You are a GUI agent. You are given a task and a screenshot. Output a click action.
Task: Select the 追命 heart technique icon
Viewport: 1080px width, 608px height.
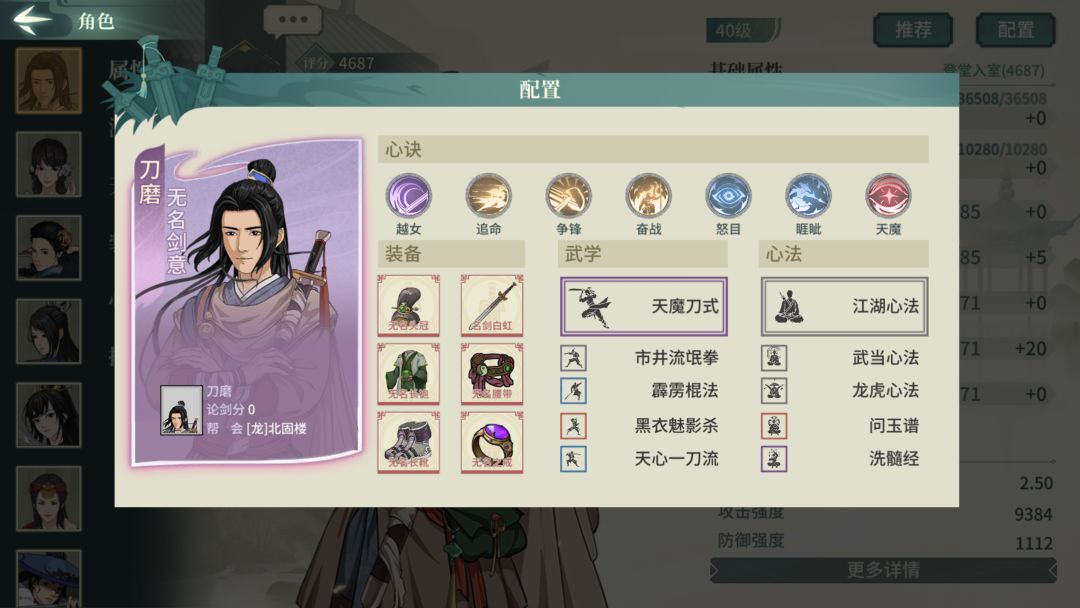click(x=488, y=196)
